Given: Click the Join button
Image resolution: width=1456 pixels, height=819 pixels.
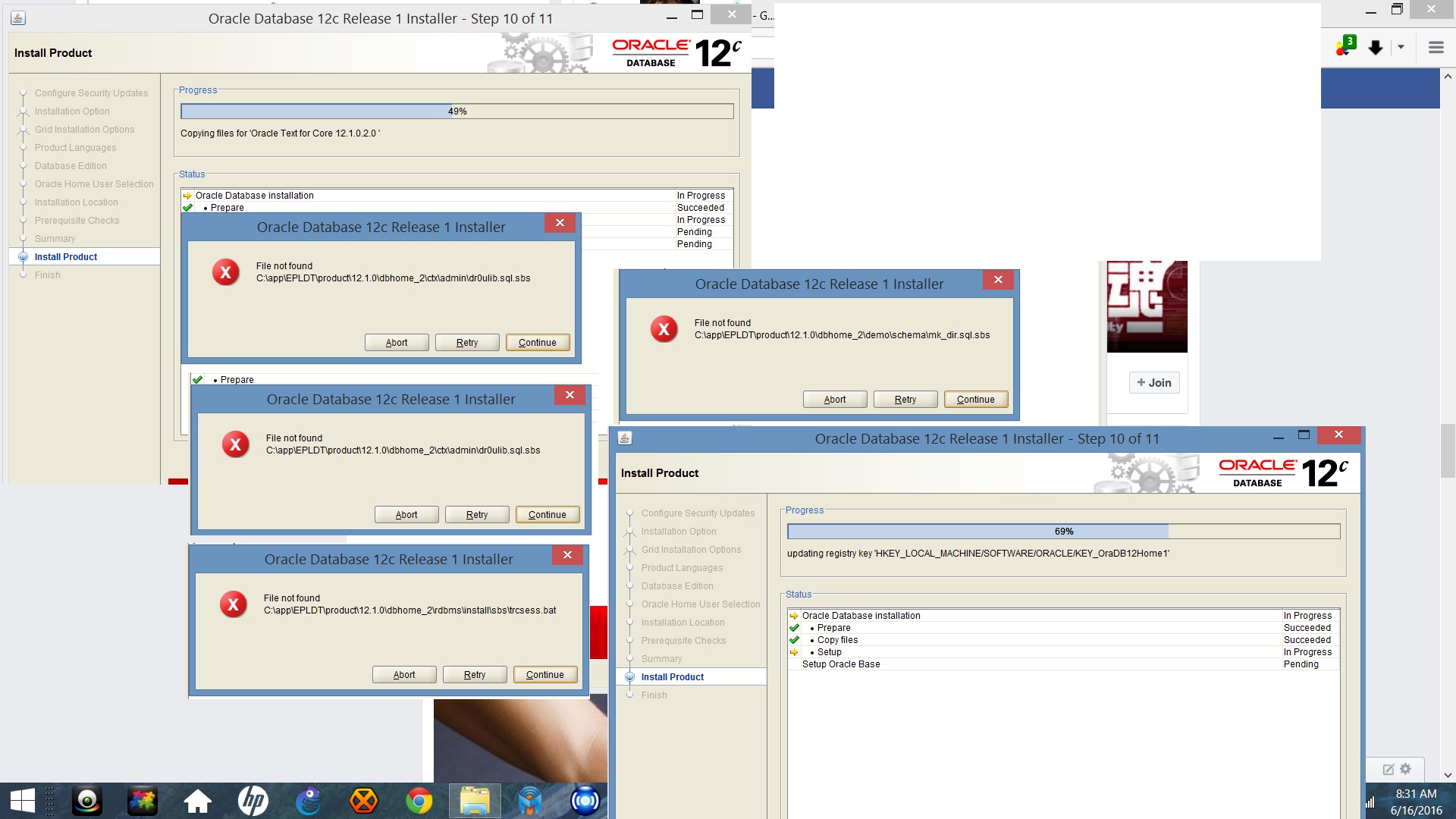Looking at the screenshot, I should pyautogui.click(x=1153, y=382).
